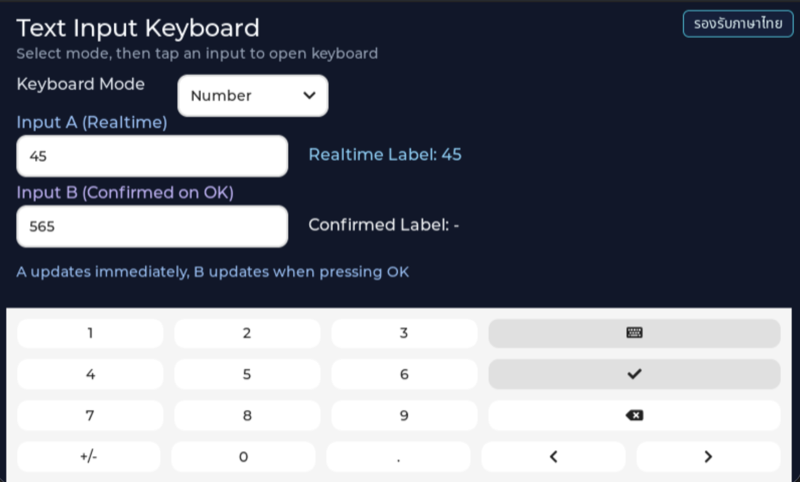
Task: Click the Confirmed Label: - text
Action: click(x=384, y=225)
